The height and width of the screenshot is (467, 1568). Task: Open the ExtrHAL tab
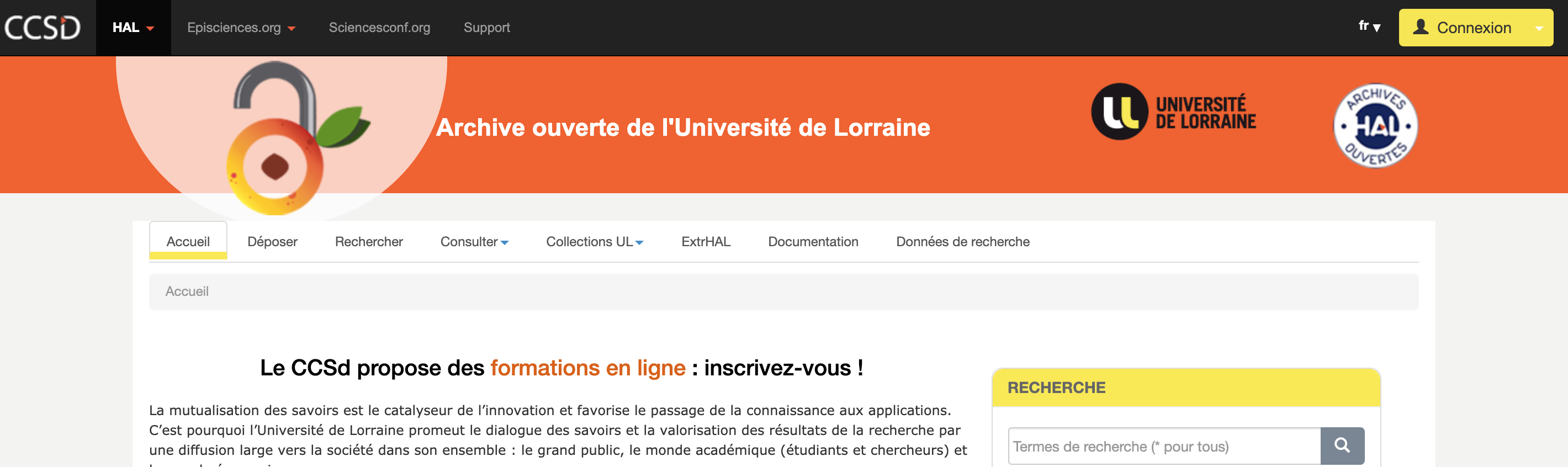[706, 241]
